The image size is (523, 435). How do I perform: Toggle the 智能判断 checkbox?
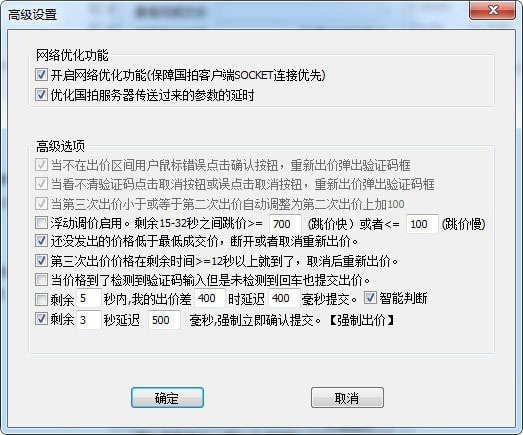[370, 298]
